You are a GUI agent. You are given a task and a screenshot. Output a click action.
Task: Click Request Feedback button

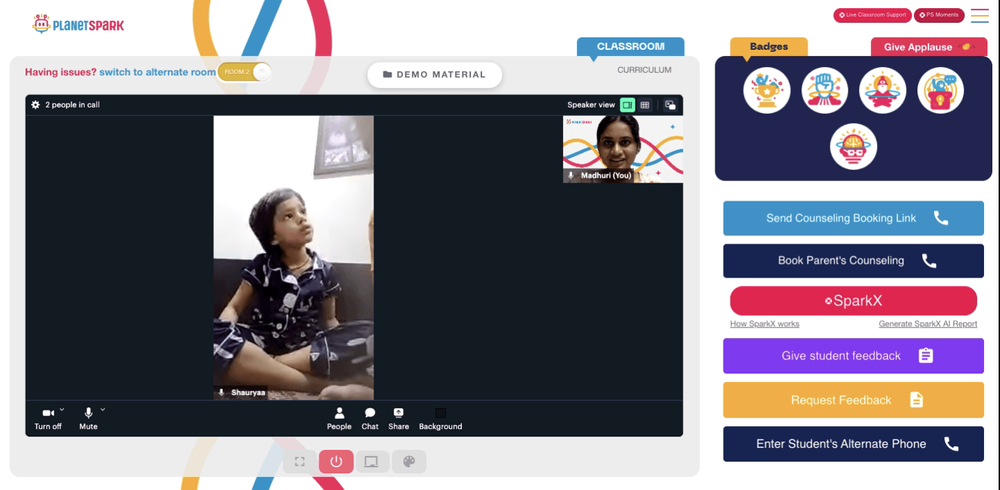853,400
